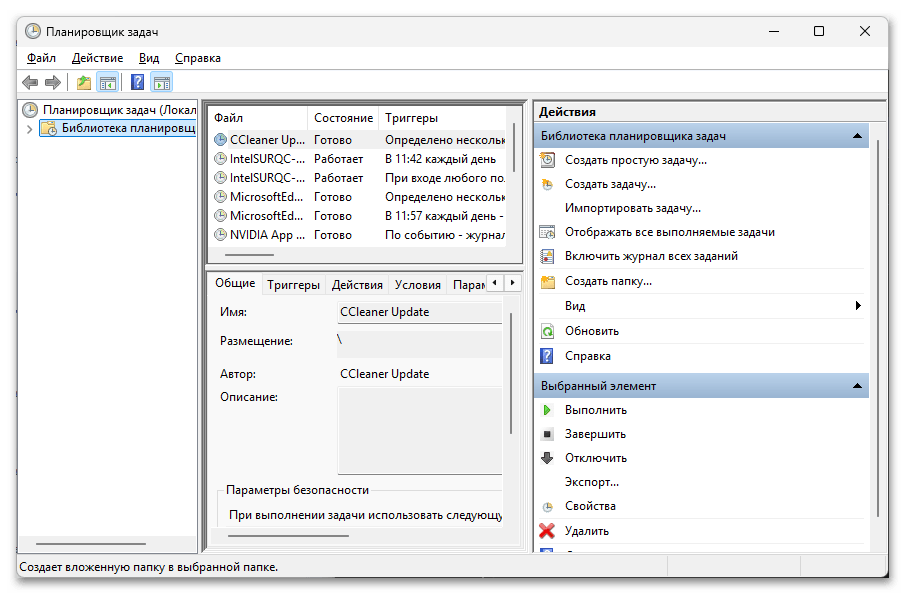This screenshot has width=905, height=594.
Task: Click the green Выполнить play icon
Action: 547,410
